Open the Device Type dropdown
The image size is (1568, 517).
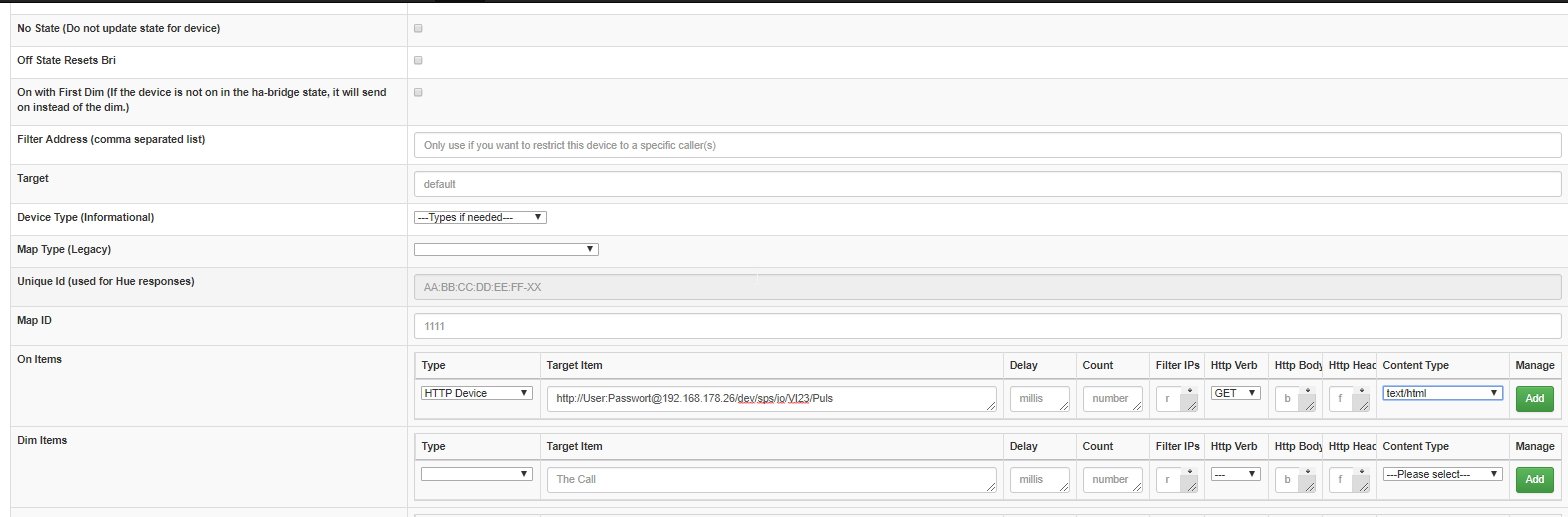pyautogui.click(x=480, y=217)
